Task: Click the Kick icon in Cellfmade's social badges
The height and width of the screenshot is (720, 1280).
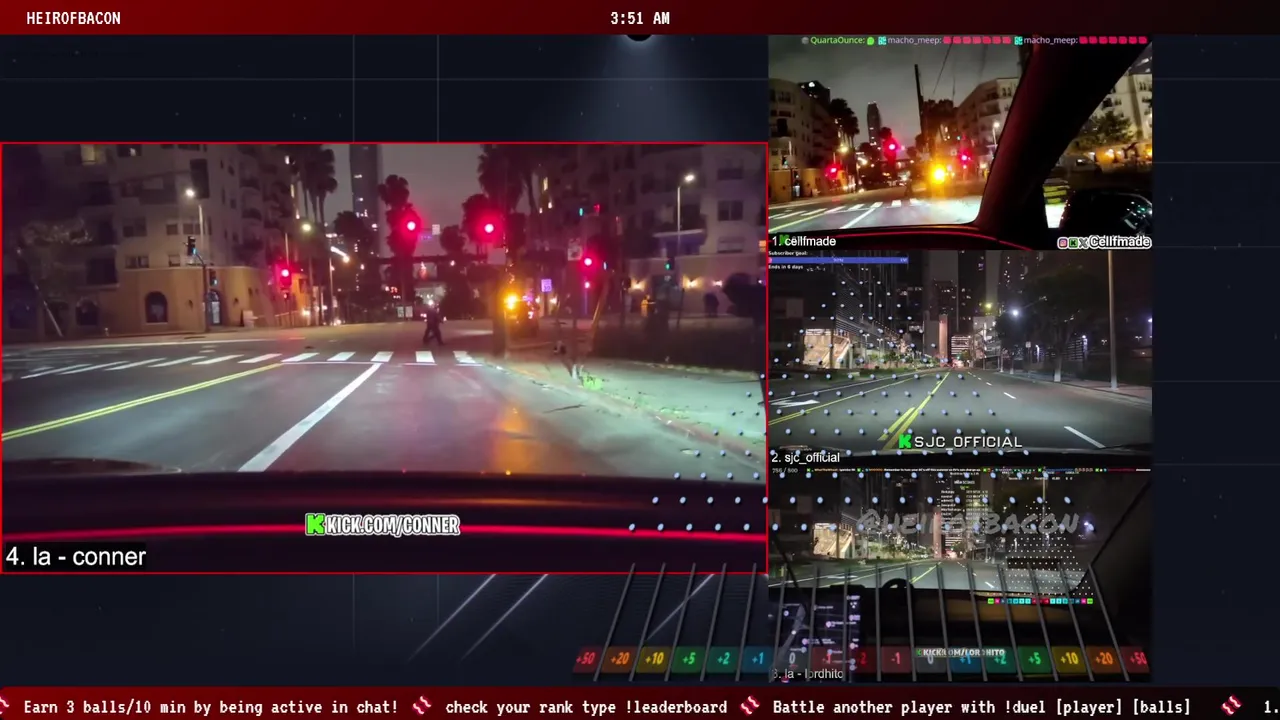Action: pos(1073,243)
